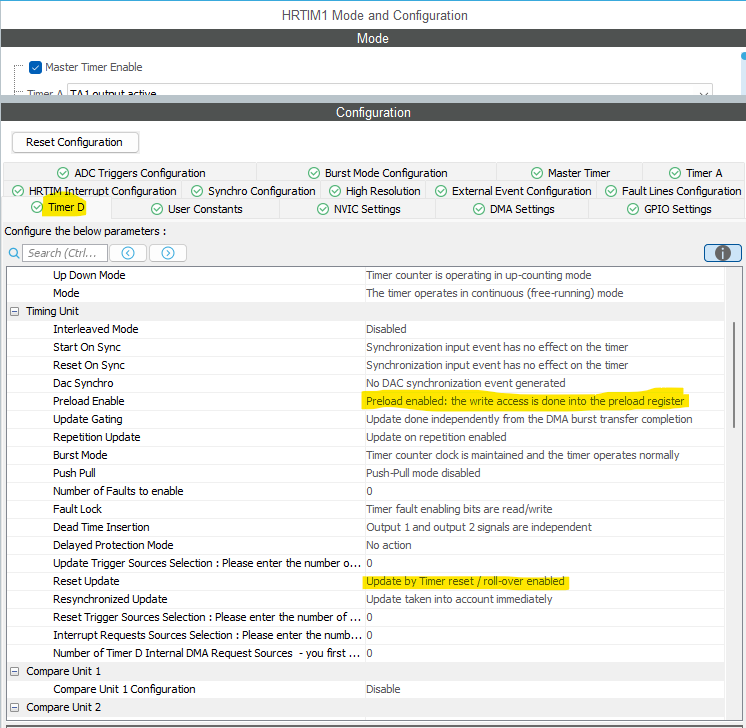This screenshot has width=746, height=728.
Task: Click the parameter list vertical scrollbar
Action: point(733,375)
